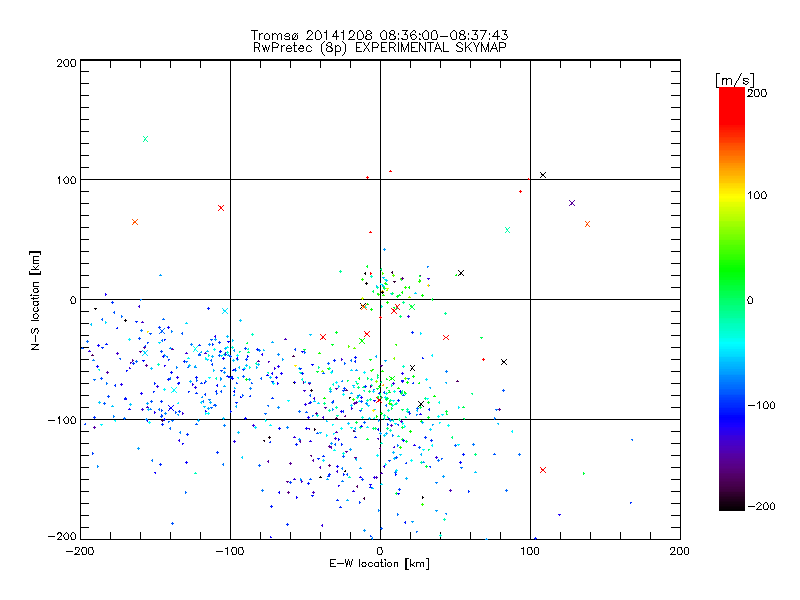800x600 pixels.
Task: Click the '[m/s]' unit label above colorbar
Action: click(x=735, y=80)
